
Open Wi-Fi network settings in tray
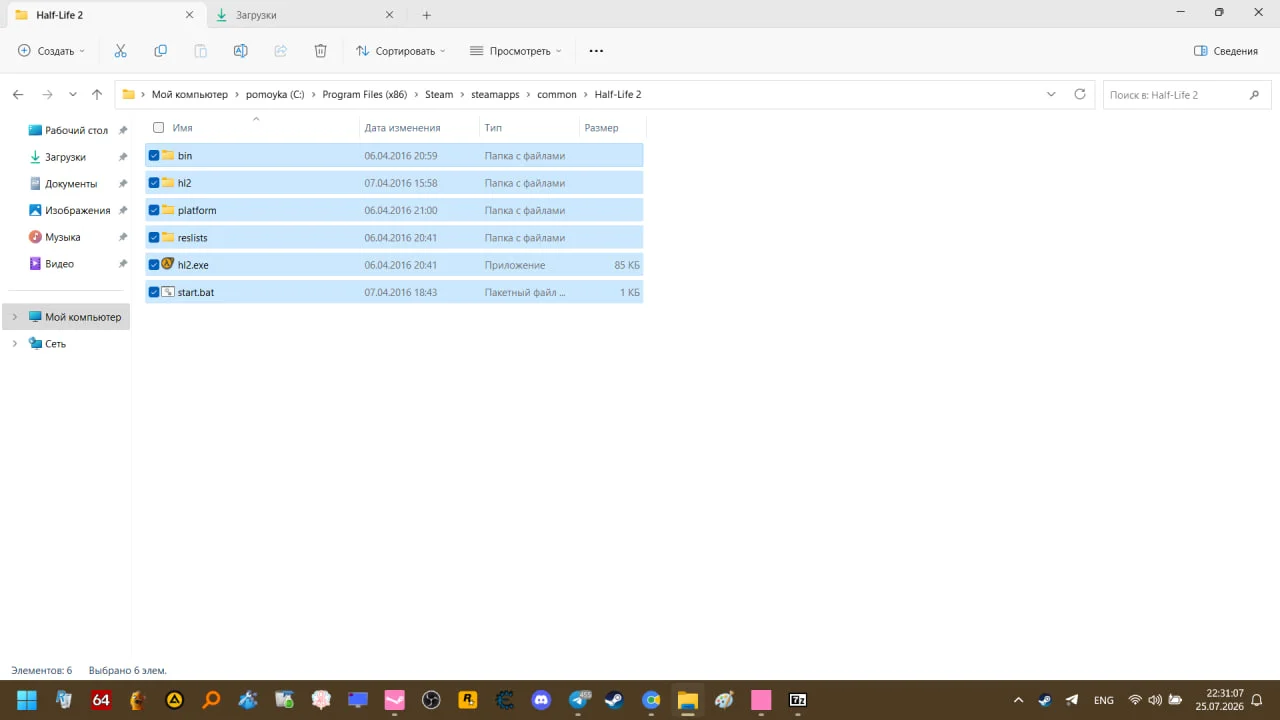point(1135,700)
